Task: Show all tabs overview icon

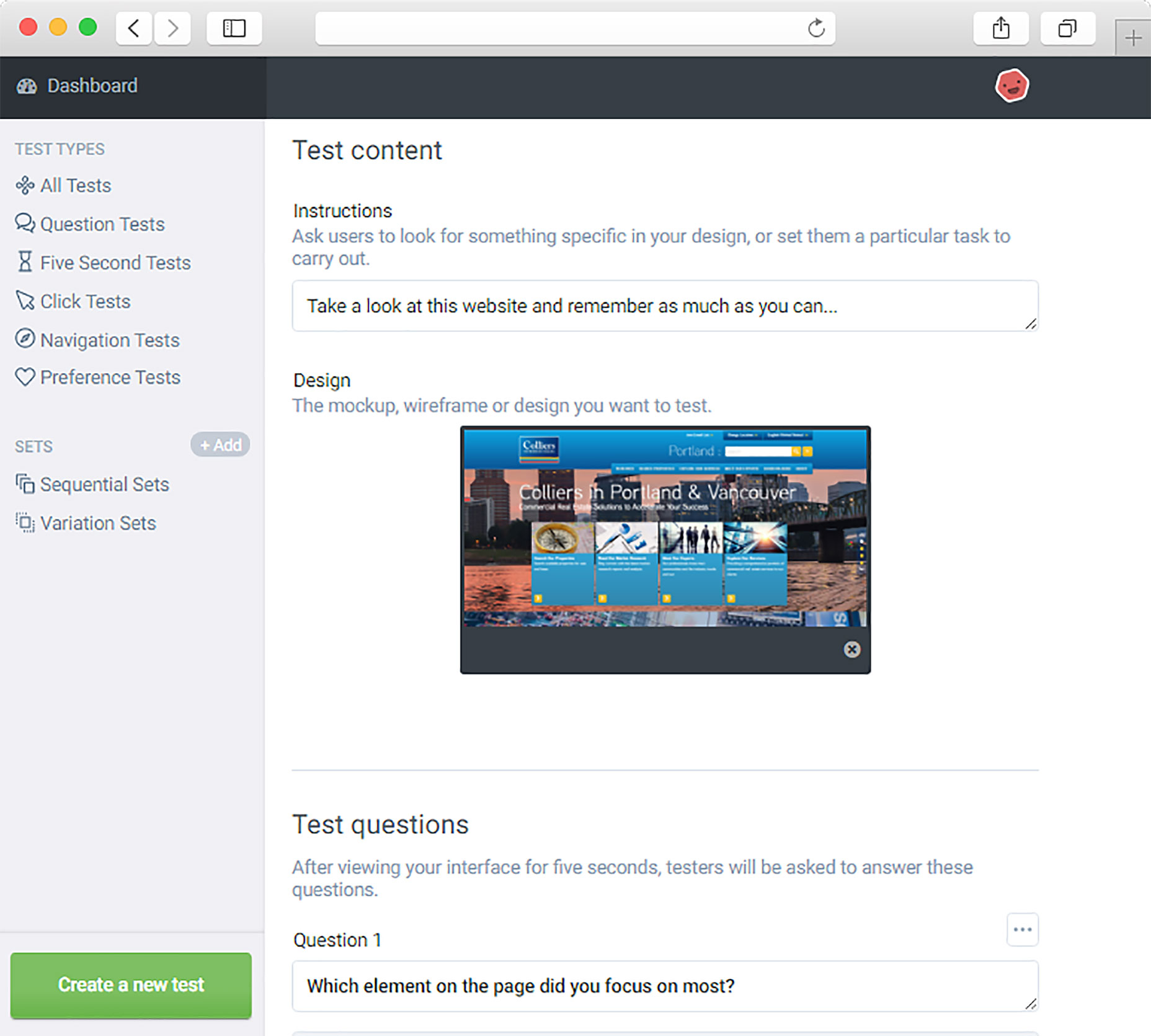Action: (x=1067, y=28)
